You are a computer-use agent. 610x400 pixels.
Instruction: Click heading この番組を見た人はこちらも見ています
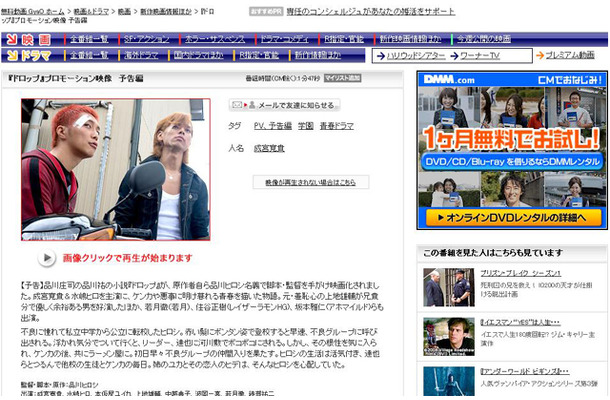(x=493, y=253)
